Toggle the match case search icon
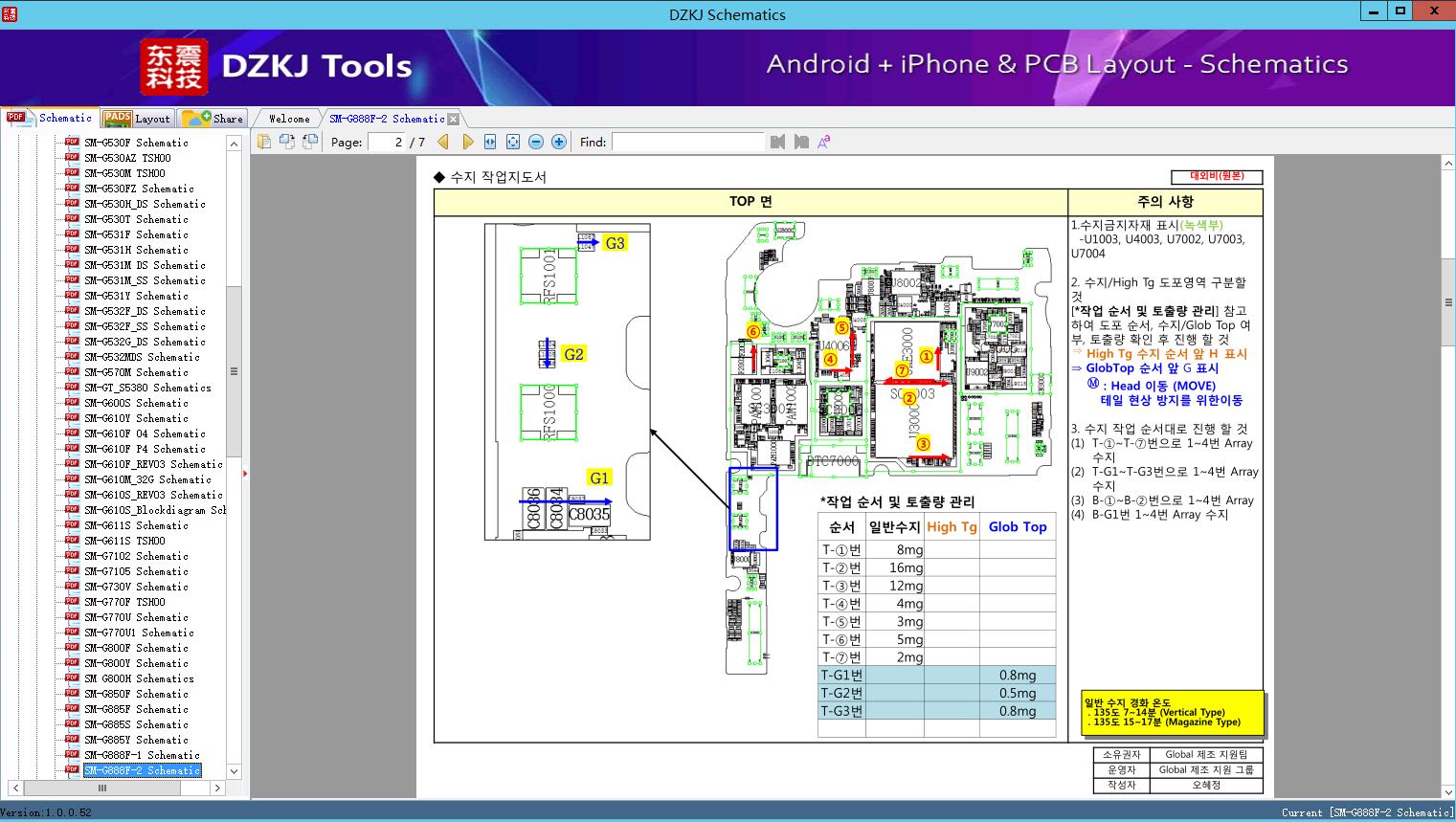 (x=823, y=142)
